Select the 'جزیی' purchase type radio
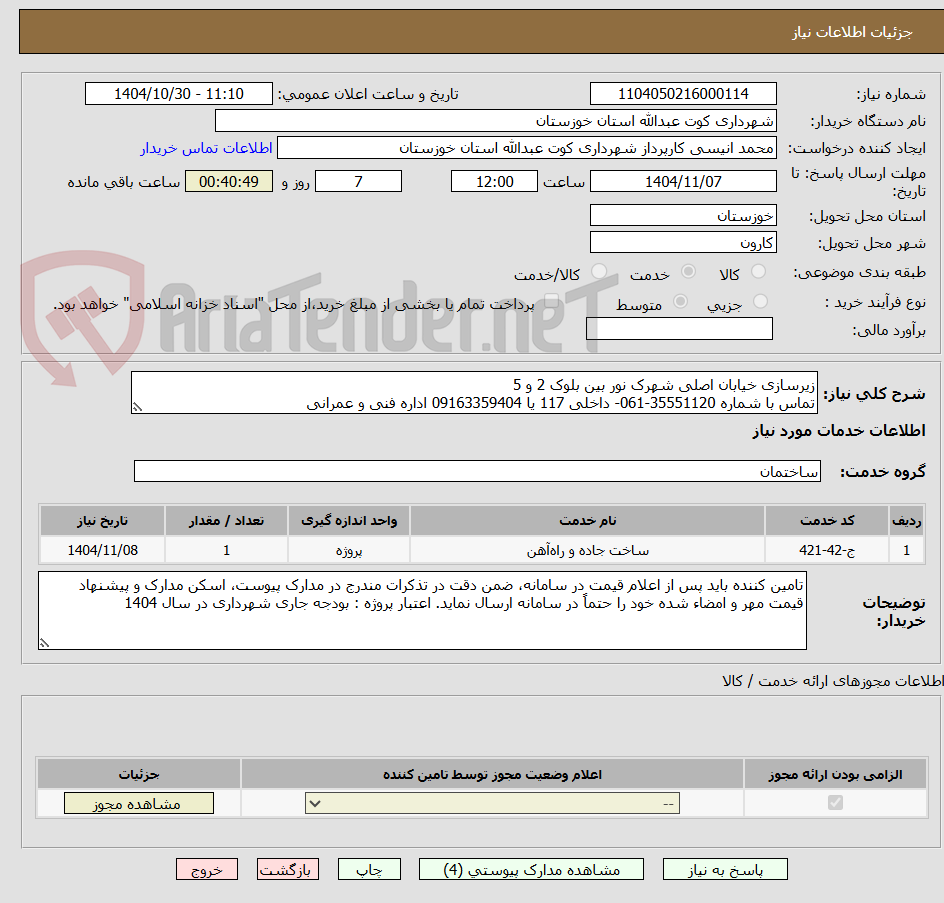944x903 pixels. (760, 301)
